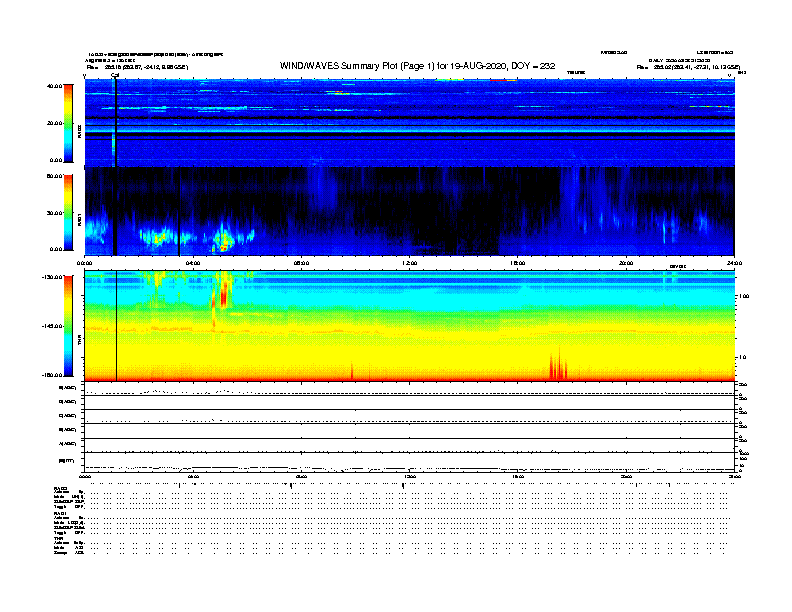Click the 20:00 tick label under RAD1
792x612 pixels.
tap(626, 263)
